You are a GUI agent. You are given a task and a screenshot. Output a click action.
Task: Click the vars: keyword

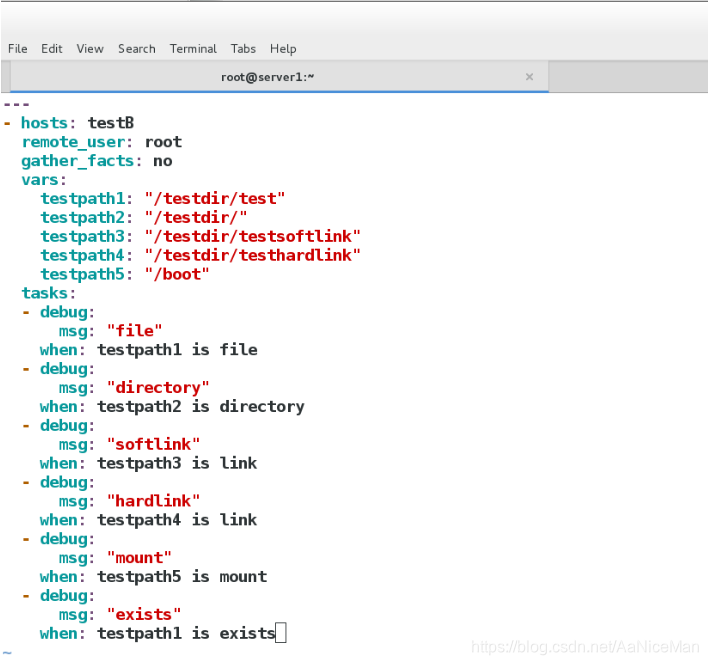44,180
